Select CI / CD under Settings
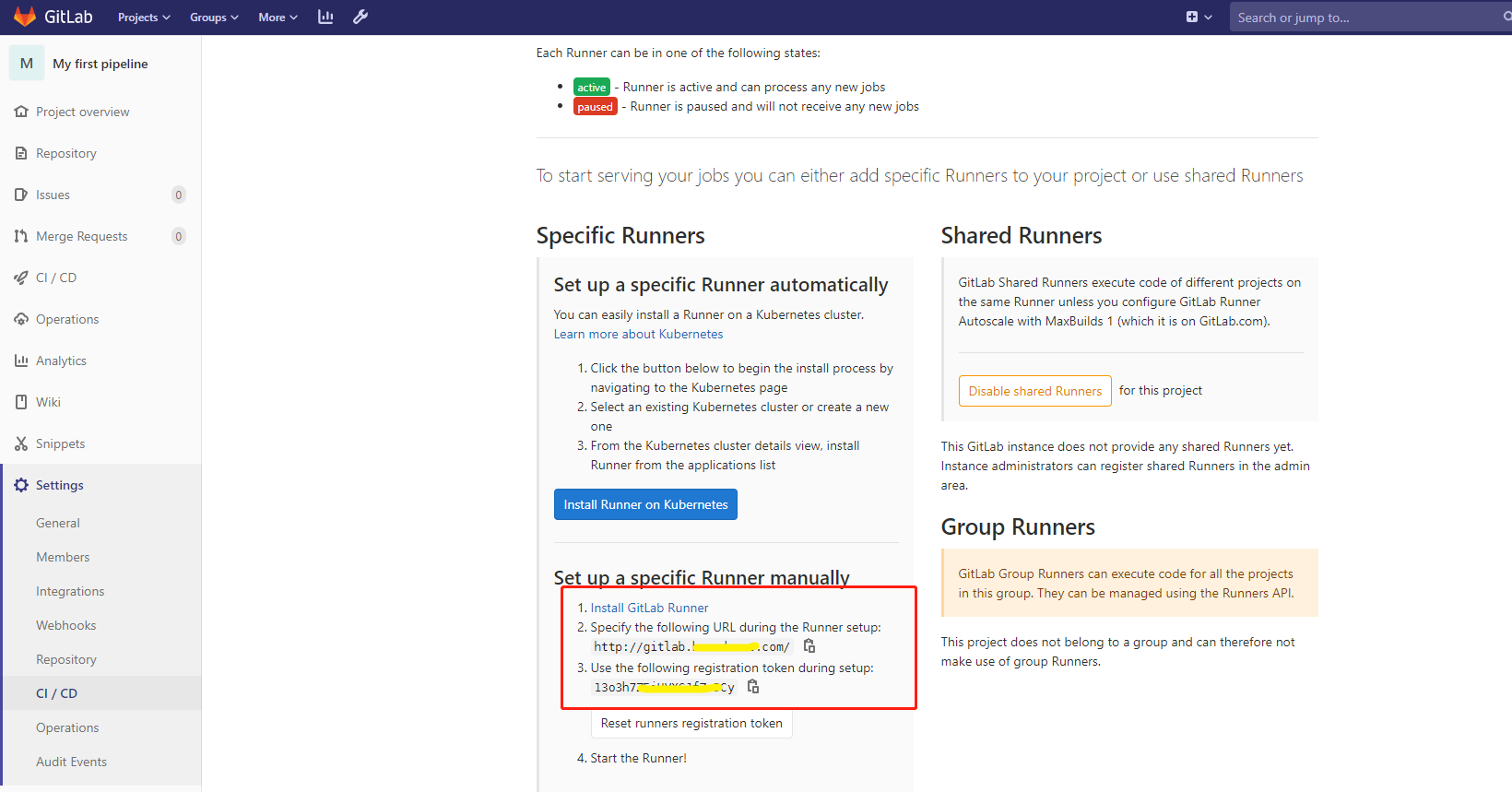The image size is (1512, 792). pos(56,693)
